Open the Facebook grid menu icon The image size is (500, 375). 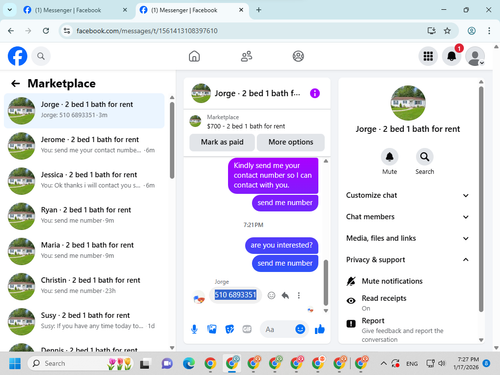(428, 56)
